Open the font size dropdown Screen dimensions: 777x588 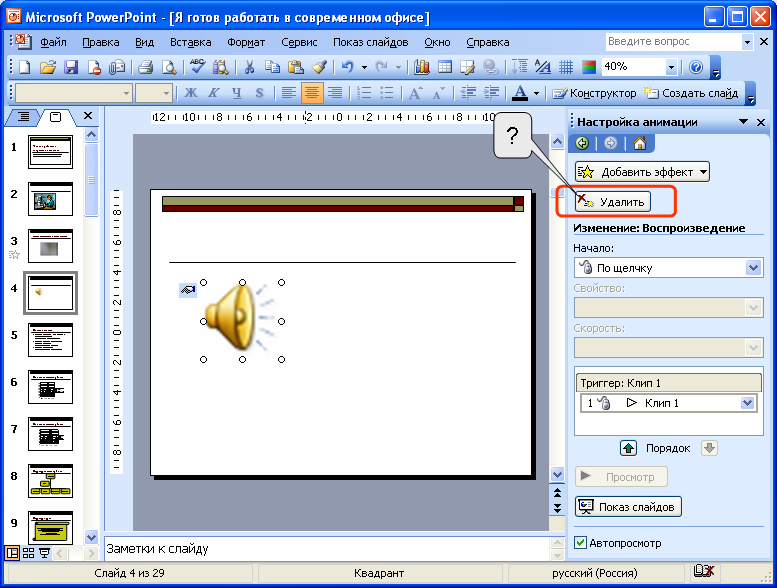[x=166, y=93]
